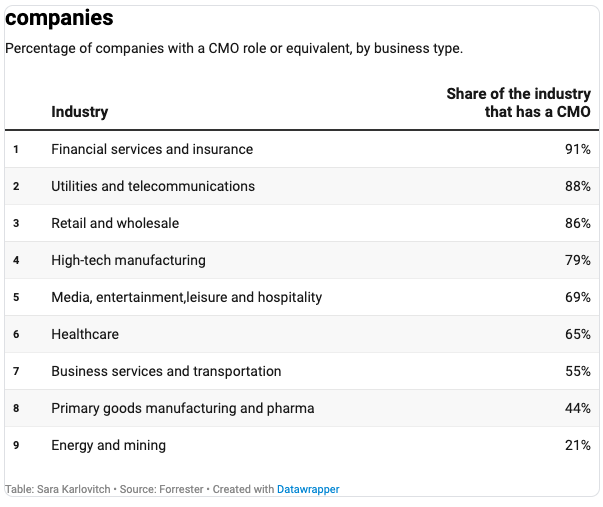Click Primary goods manufacturing and pharma cell
This screenshot has width=603, height=507.
coord(183,408)
